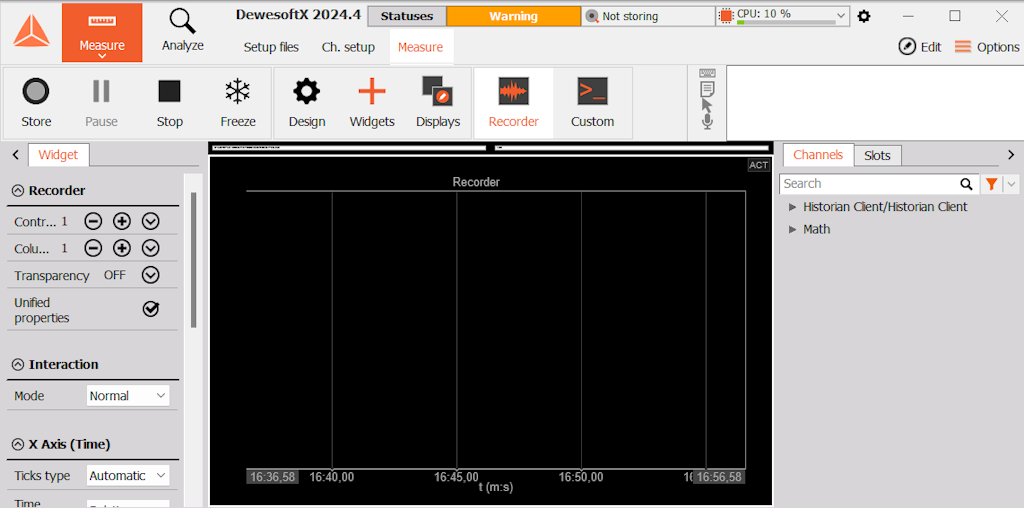Switch to the Widget tab
Screen dimensions: 1024x508
pyautogui.click(x=59, y=155)
